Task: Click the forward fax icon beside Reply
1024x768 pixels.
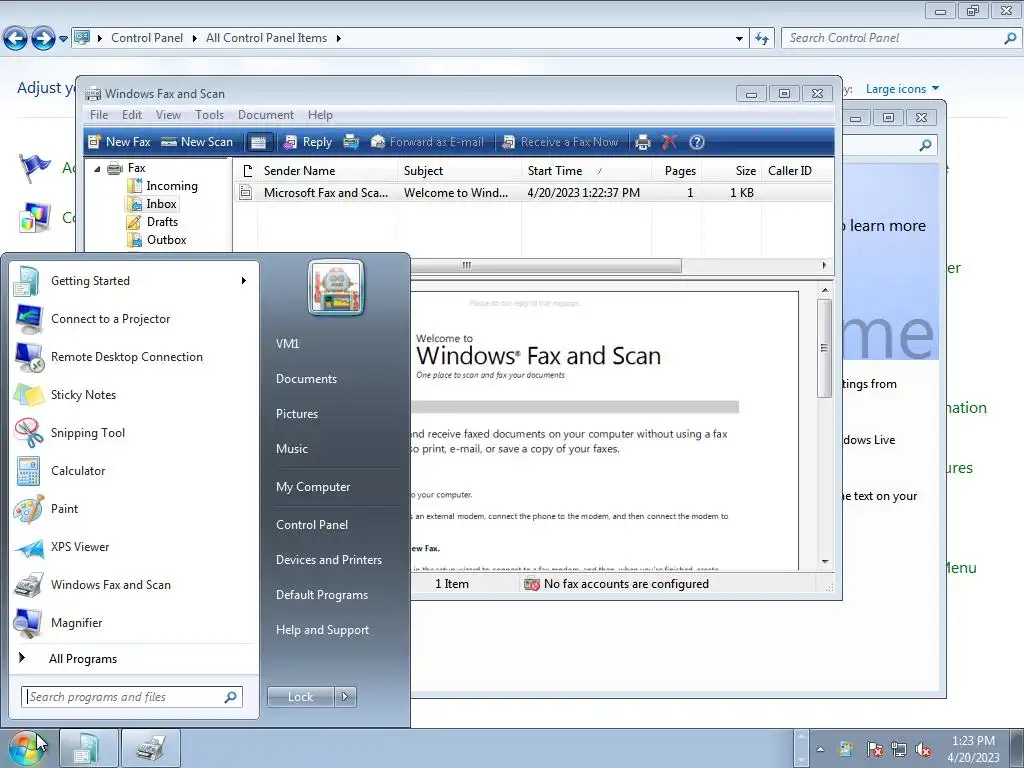Action: coord(351,142)
